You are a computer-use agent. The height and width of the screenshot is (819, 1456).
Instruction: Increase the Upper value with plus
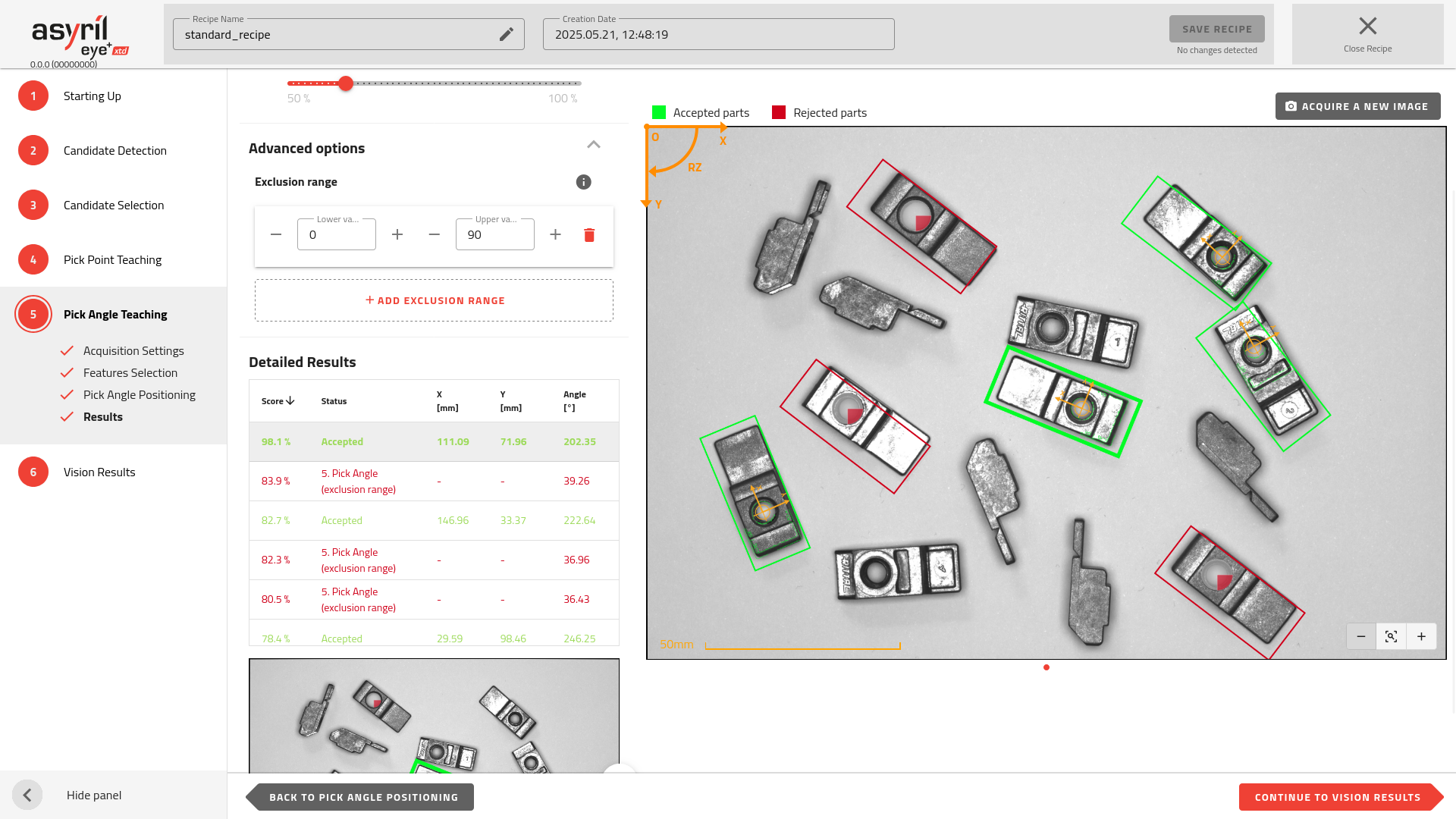coord(555,235)
